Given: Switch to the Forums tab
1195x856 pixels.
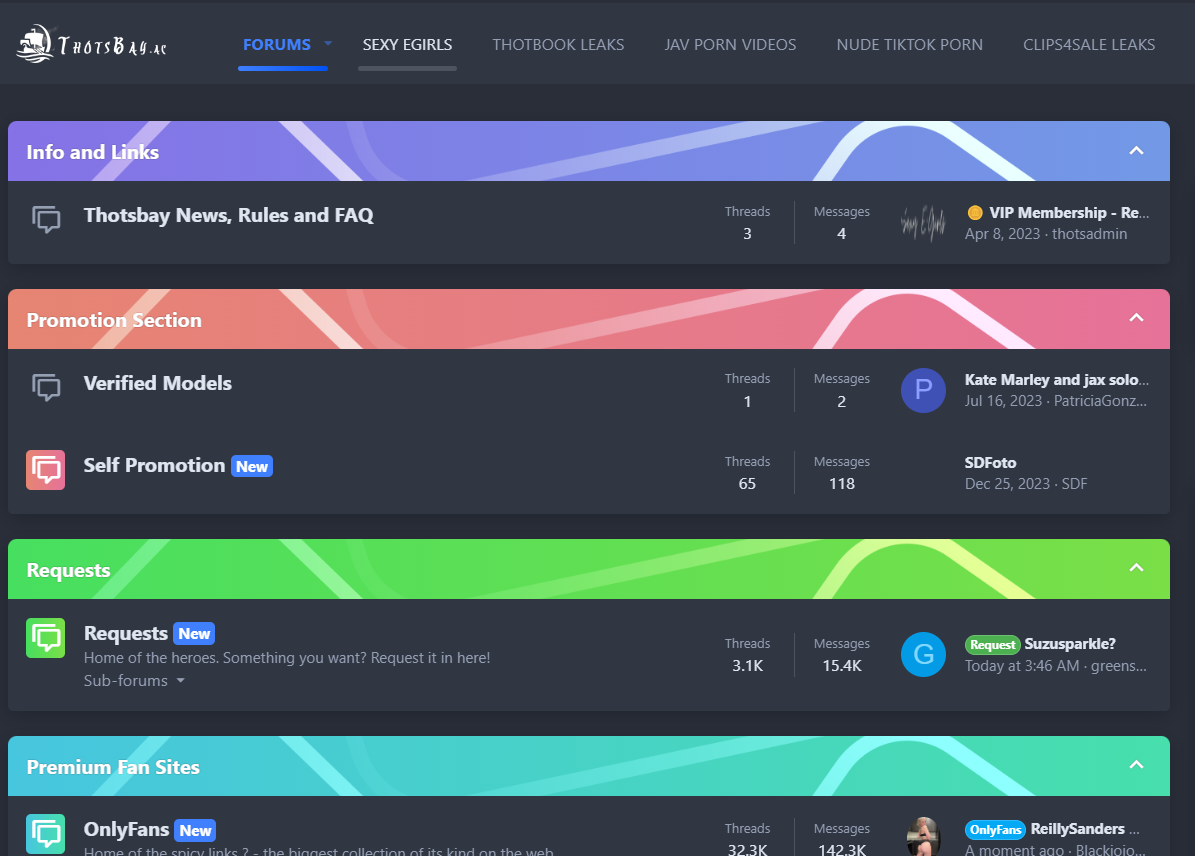Looking at the screenshot, I should [x=277, y=44].
